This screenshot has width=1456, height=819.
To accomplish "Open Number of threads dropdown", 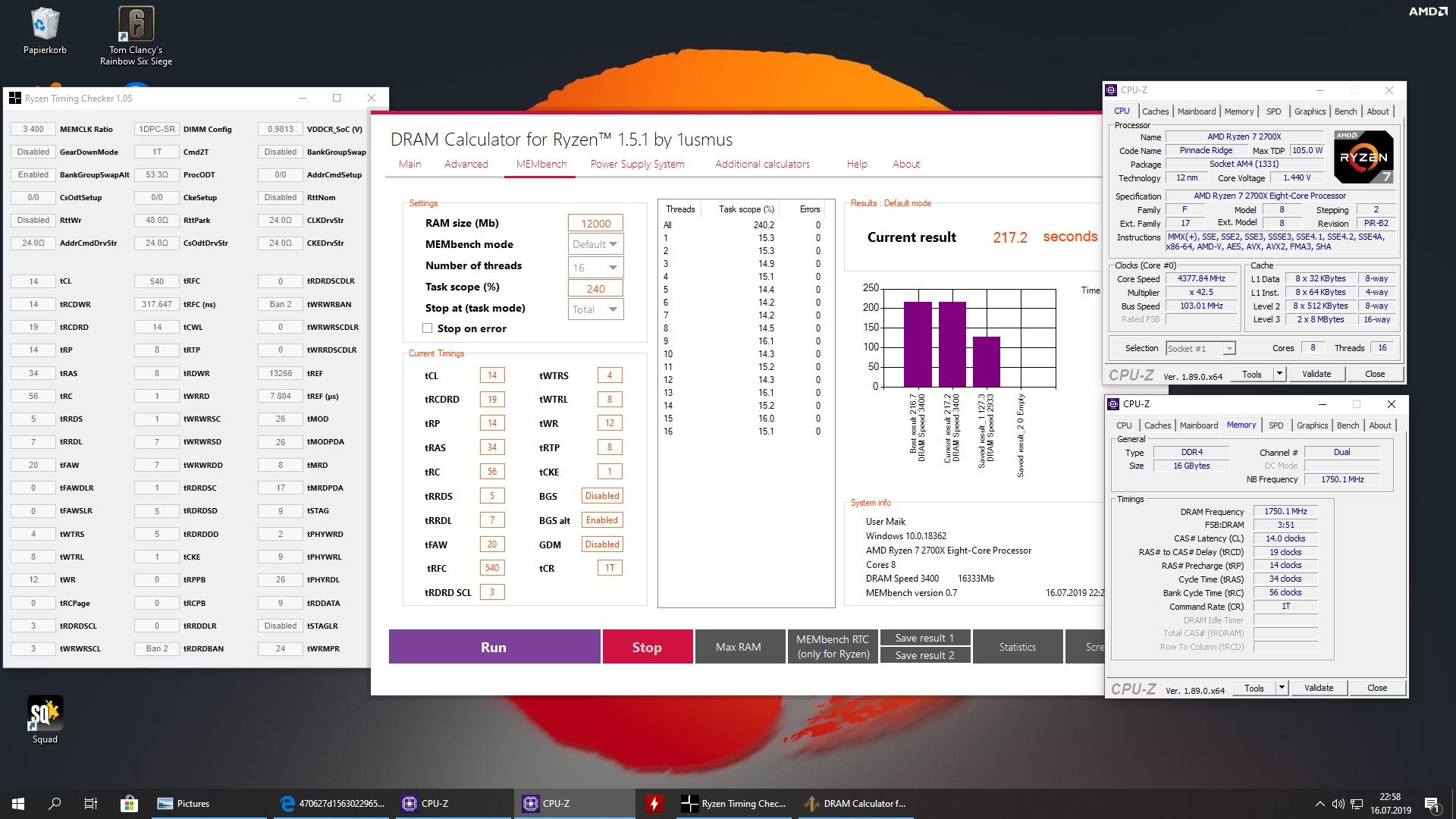I will pyautogui.click(x=596, y=267).
